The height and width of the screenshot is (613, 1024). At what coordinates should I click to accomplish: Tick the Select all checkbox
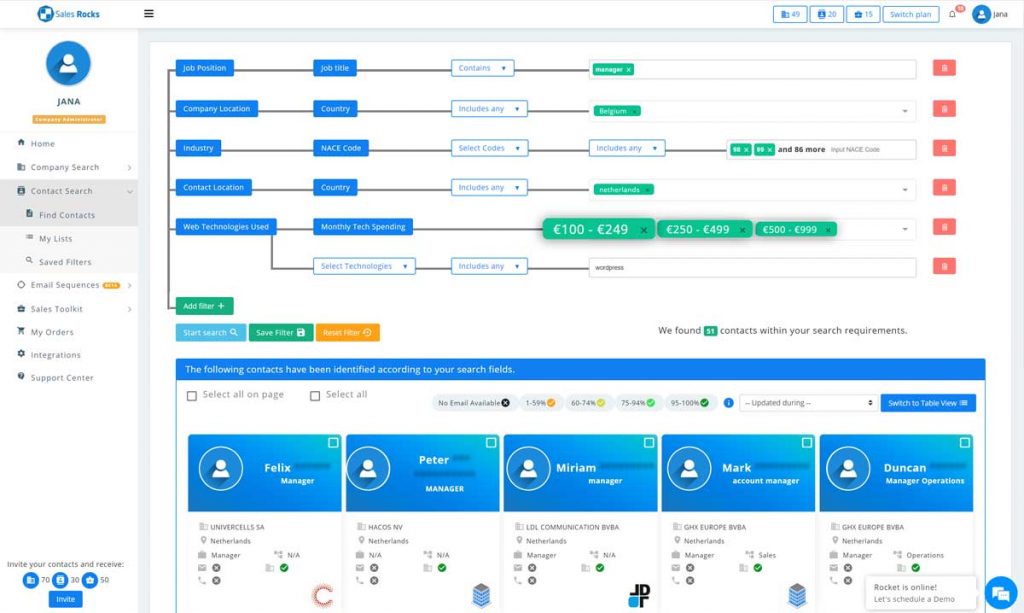(x=315, y=396)
